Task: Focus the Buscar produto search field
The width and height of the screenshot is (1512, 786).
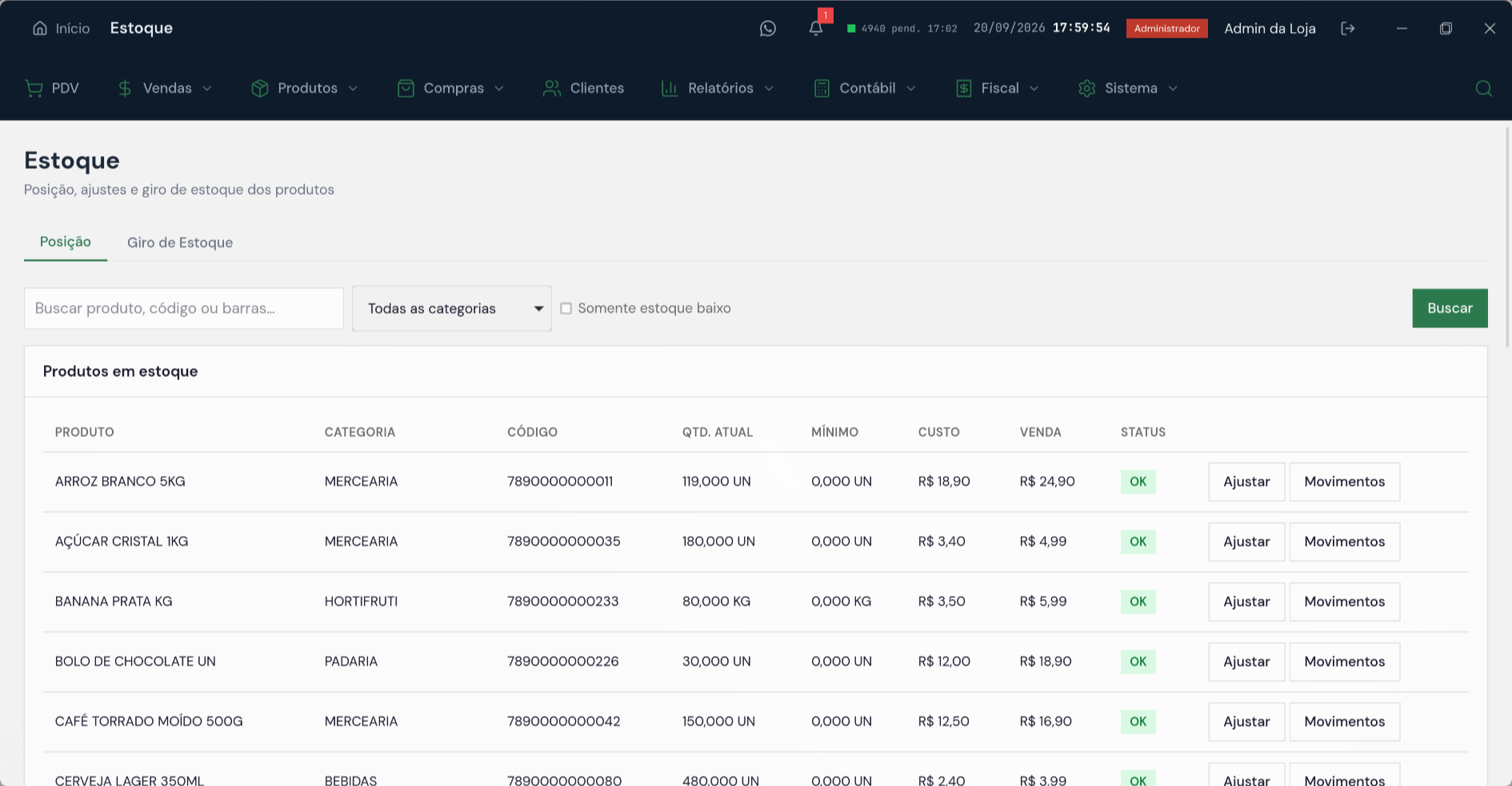Action: tap(184, 308)
